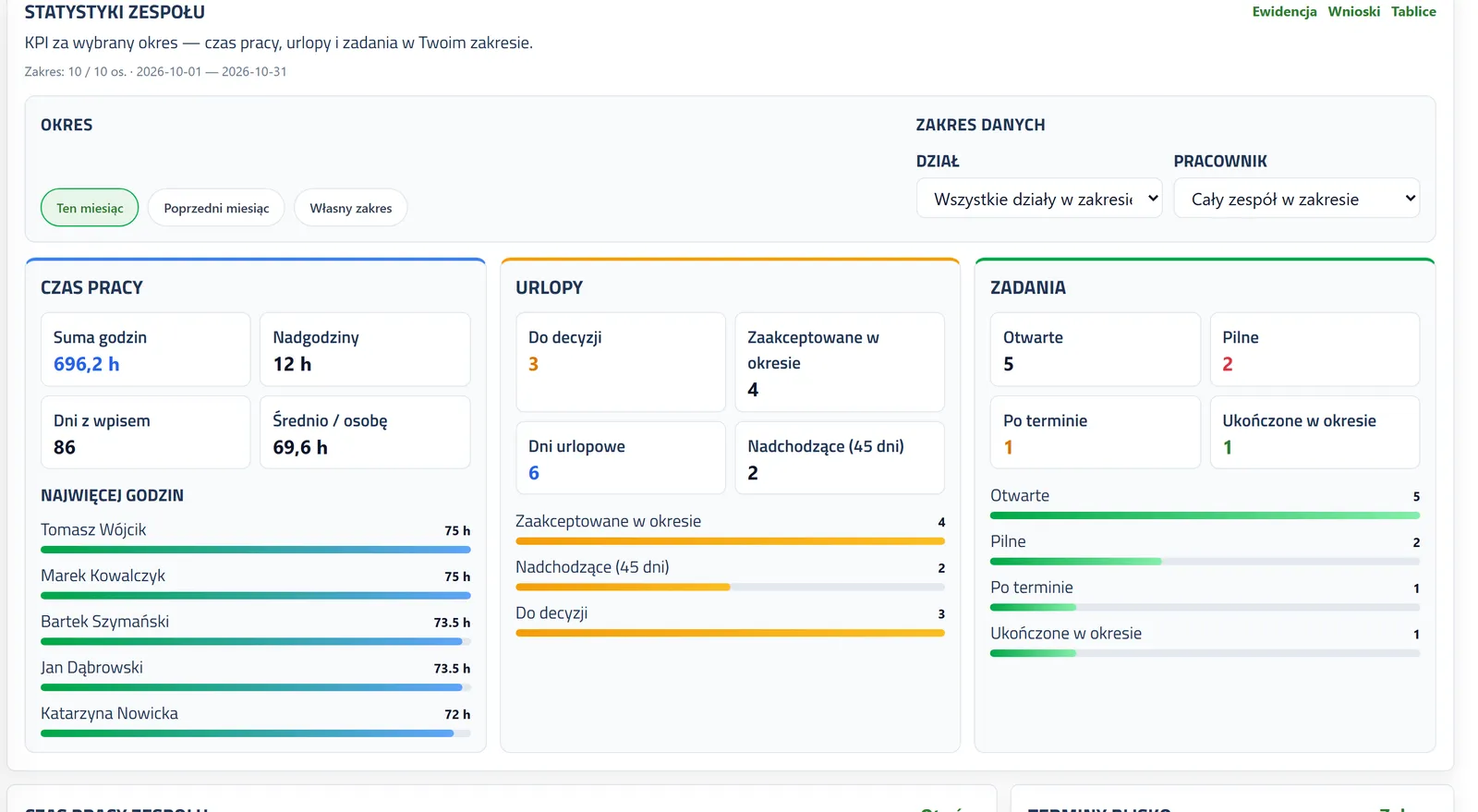Open the Otwarte tasks card
The image size is (1478, 812).
1096,350
